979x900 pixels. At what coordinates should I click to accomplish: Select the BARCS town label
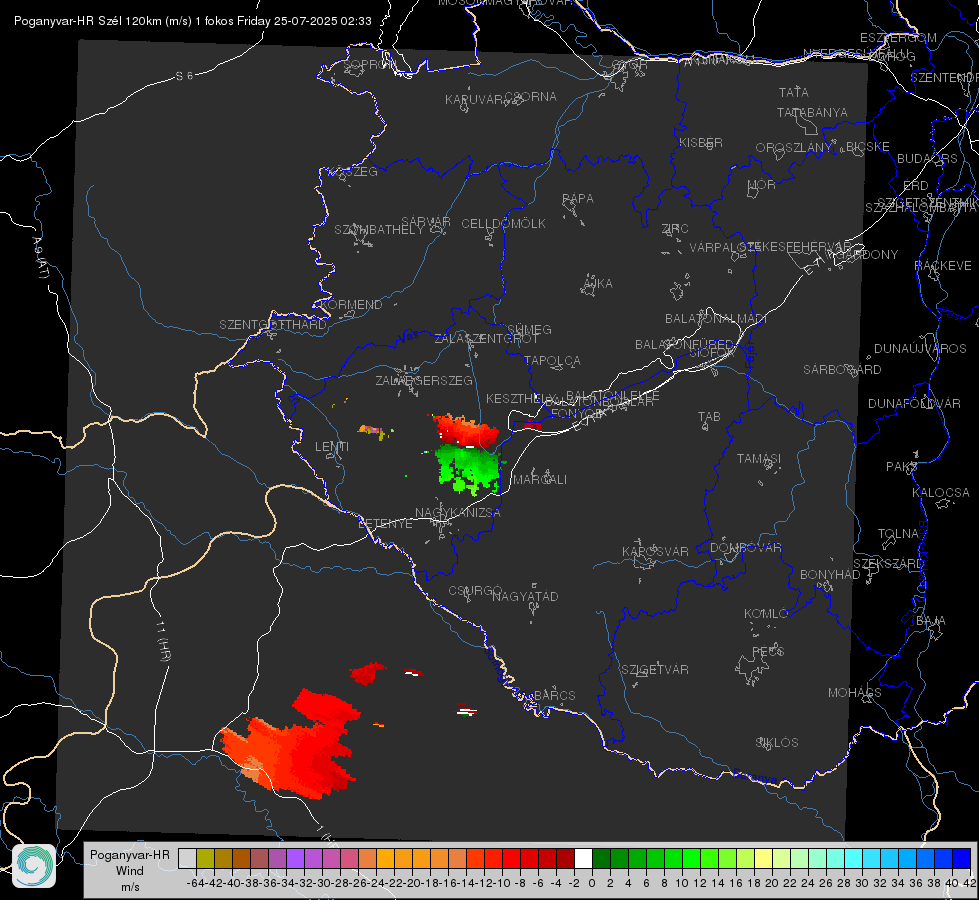coord(554,695)
